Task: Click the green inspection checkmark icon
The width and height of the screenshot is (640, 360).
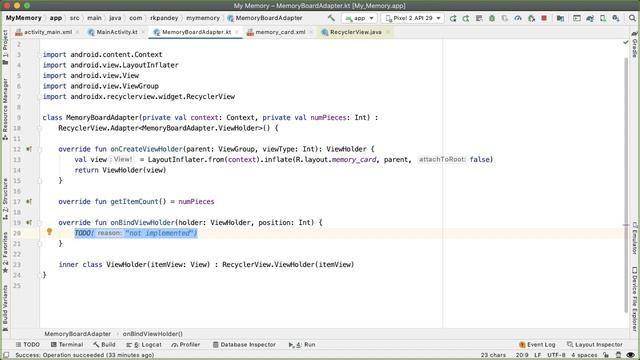Action: [x=626, y=42]
